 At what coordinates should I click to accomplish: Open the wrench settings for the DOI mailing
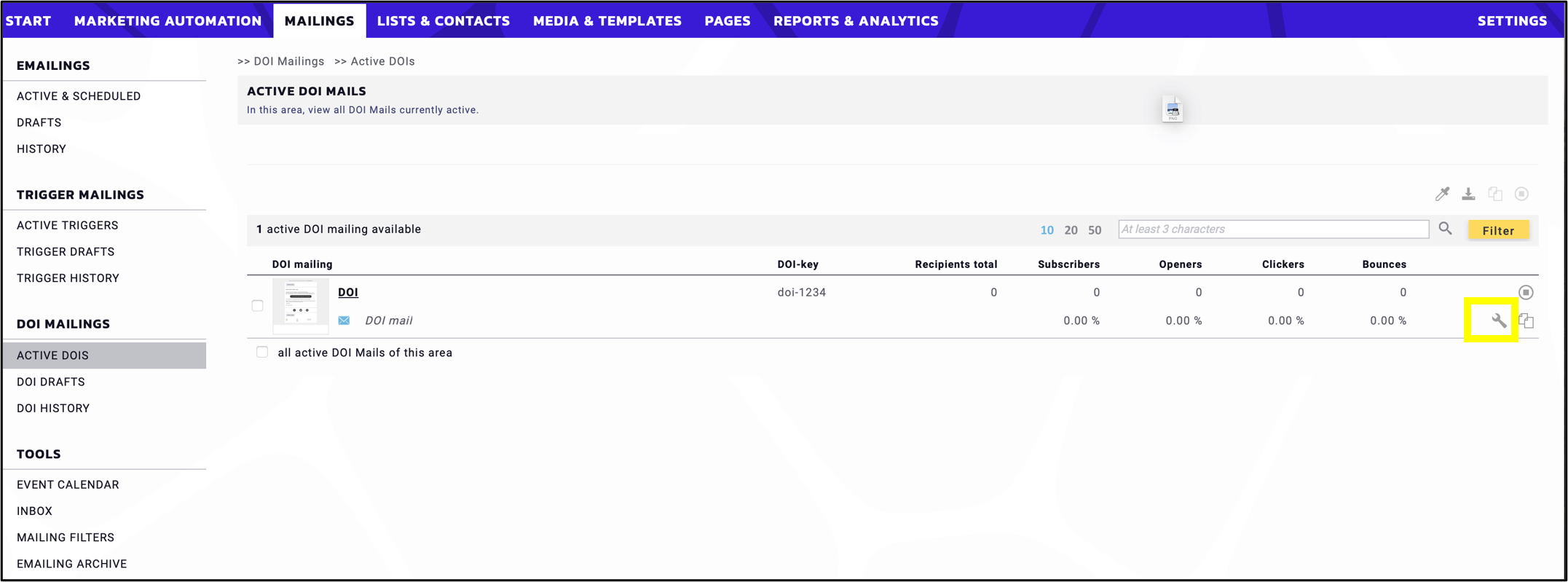(1499, 321)
